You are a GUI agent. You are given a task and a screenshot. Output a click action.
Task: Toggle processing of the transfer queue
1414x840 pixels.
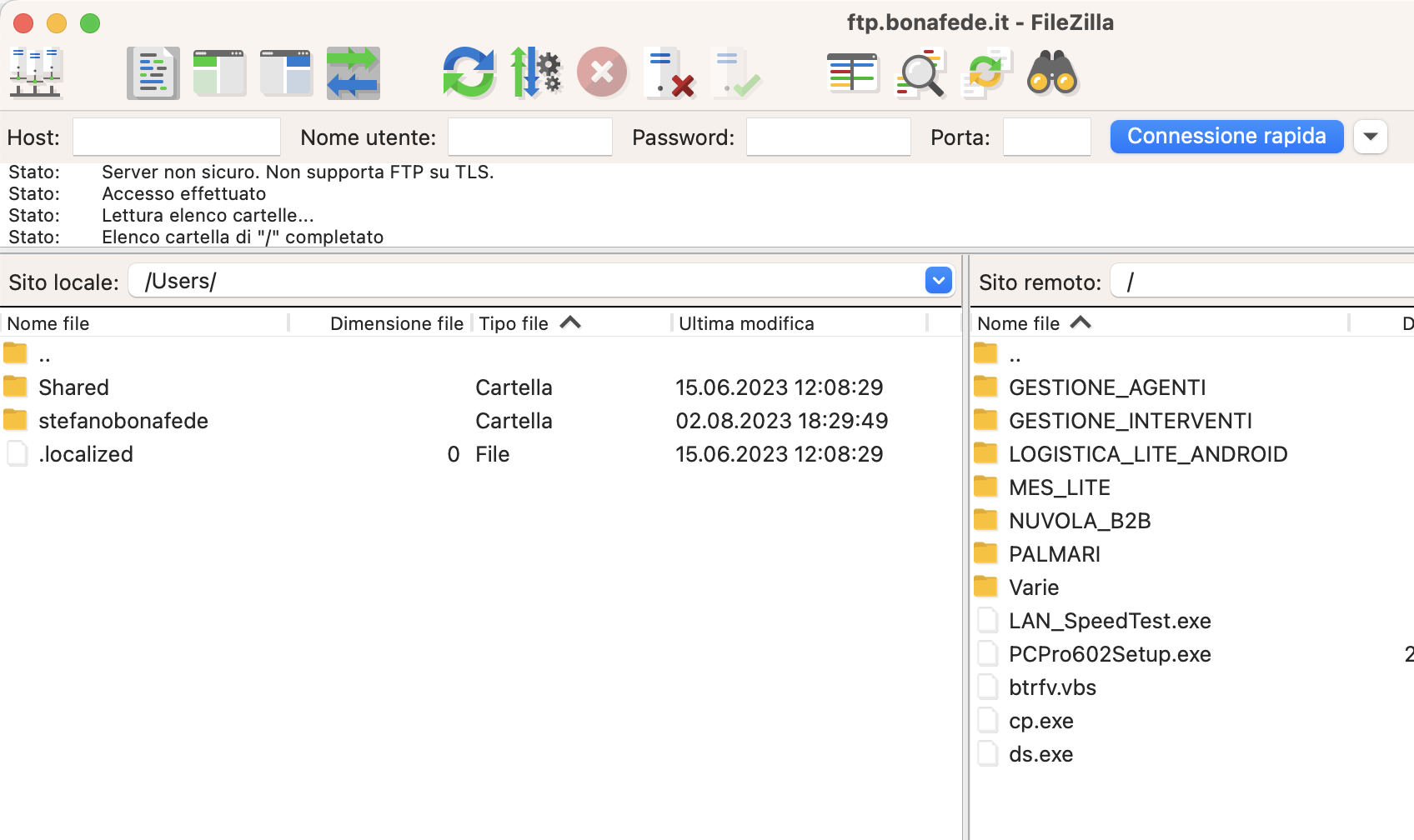(x=535, y=73)
